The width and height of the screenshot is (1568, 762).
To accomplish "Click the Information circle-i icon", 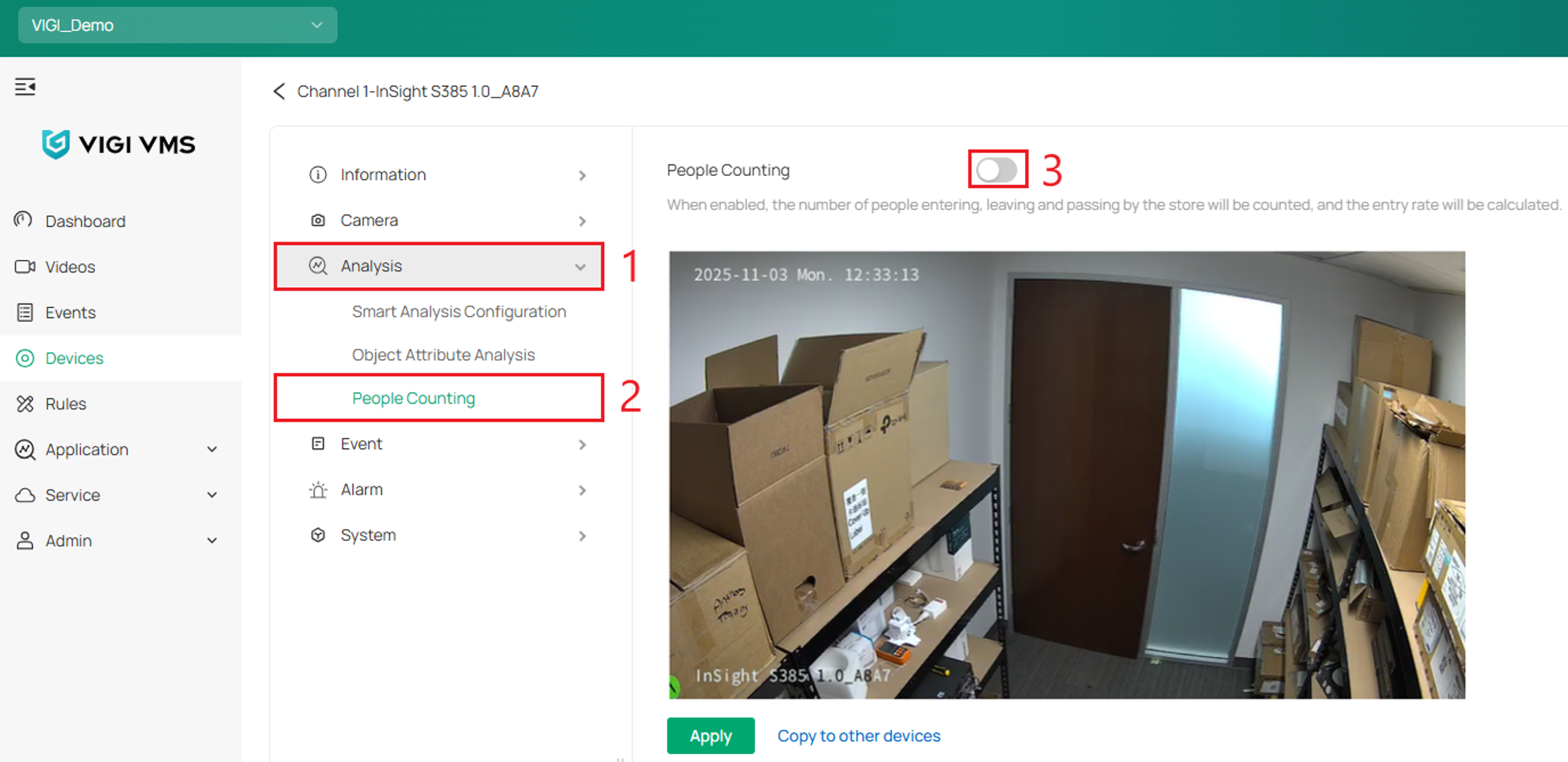I will click(x=318, y=174).
